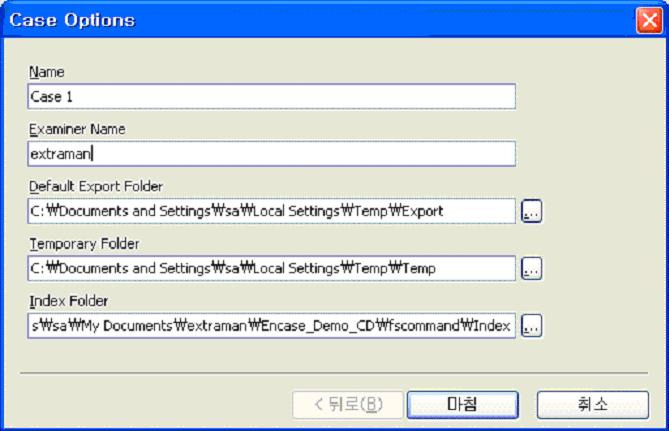Click the Index Folder path field
The height and width of the screenshot is (431, 669).
tap(271, 326)
